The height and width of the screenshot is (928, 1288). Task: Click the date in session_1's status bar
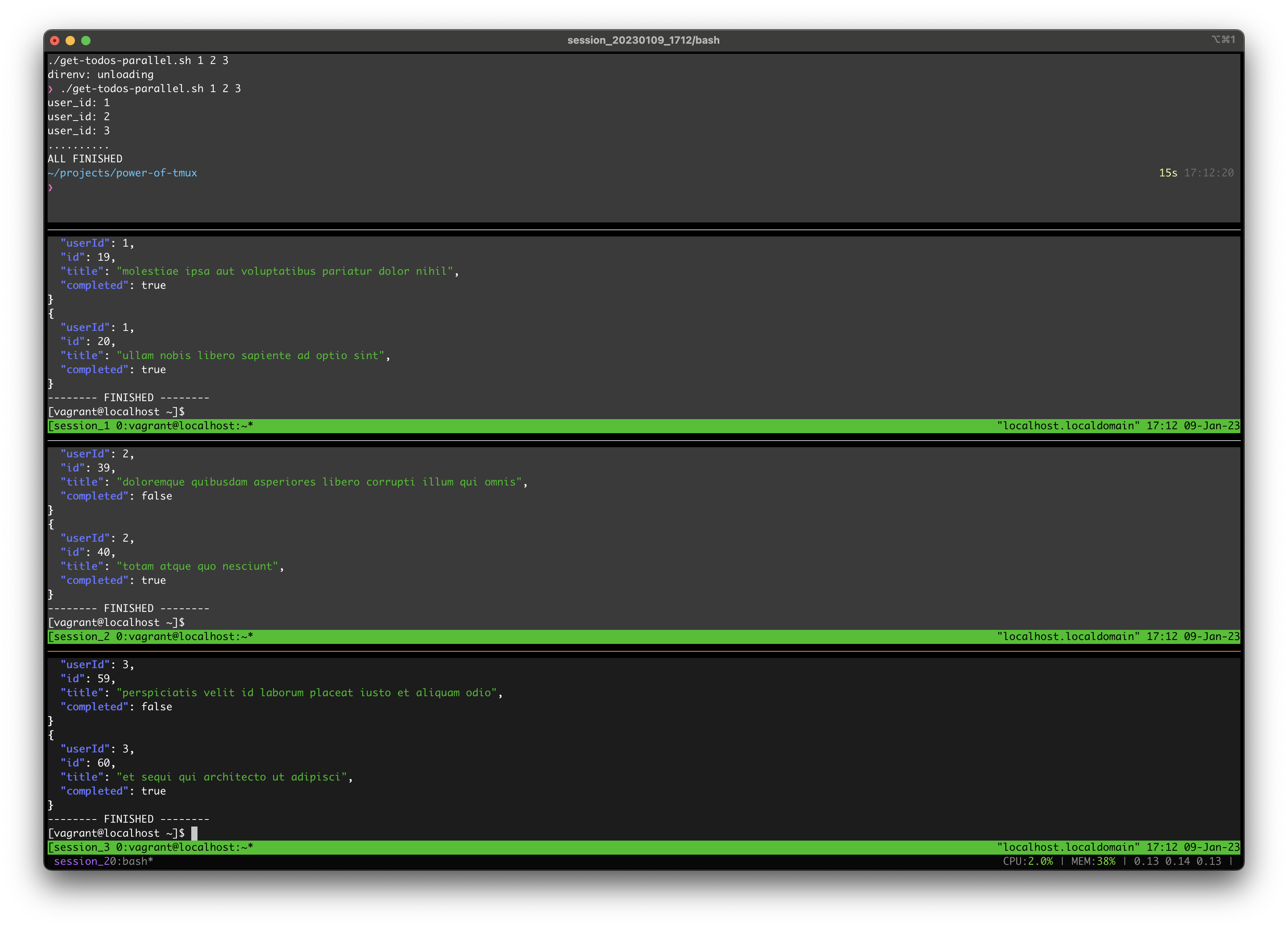(x=1212, y=426)
